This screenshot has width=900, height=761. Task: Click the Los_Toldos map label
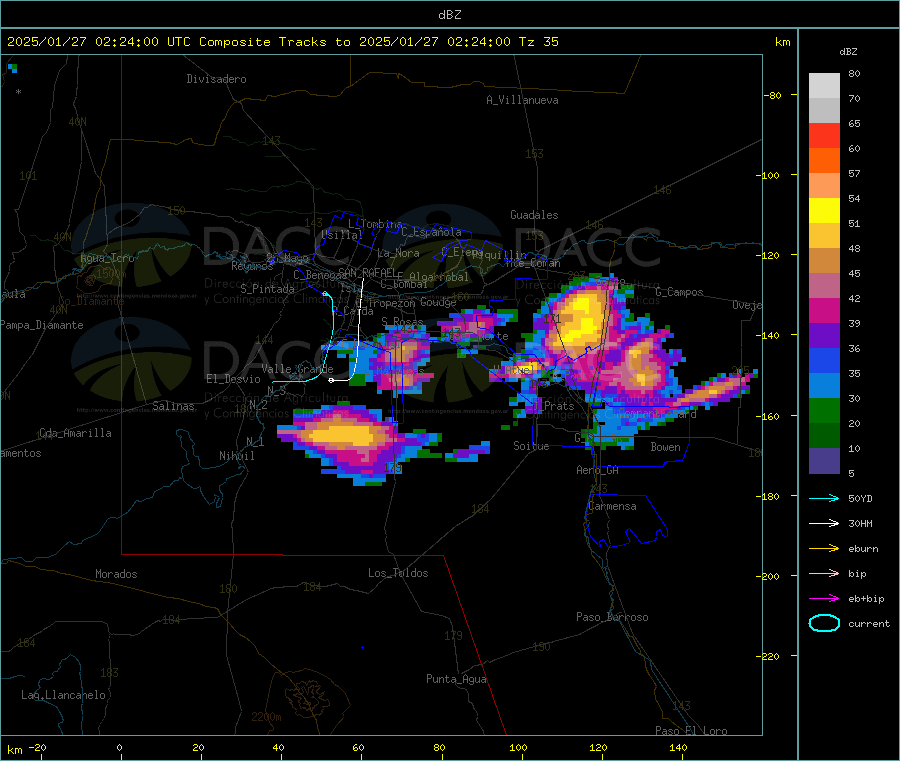point(398,573)
